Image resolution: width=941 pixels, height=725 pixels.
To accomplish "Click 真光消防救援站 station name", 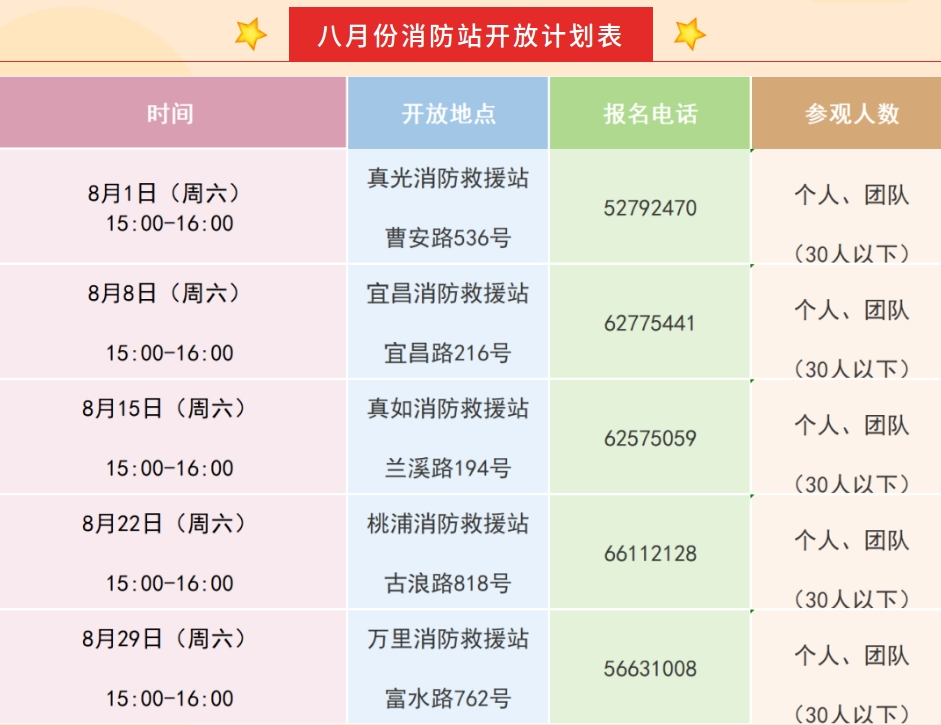I will pyautogui.click(x=448, y=178).
